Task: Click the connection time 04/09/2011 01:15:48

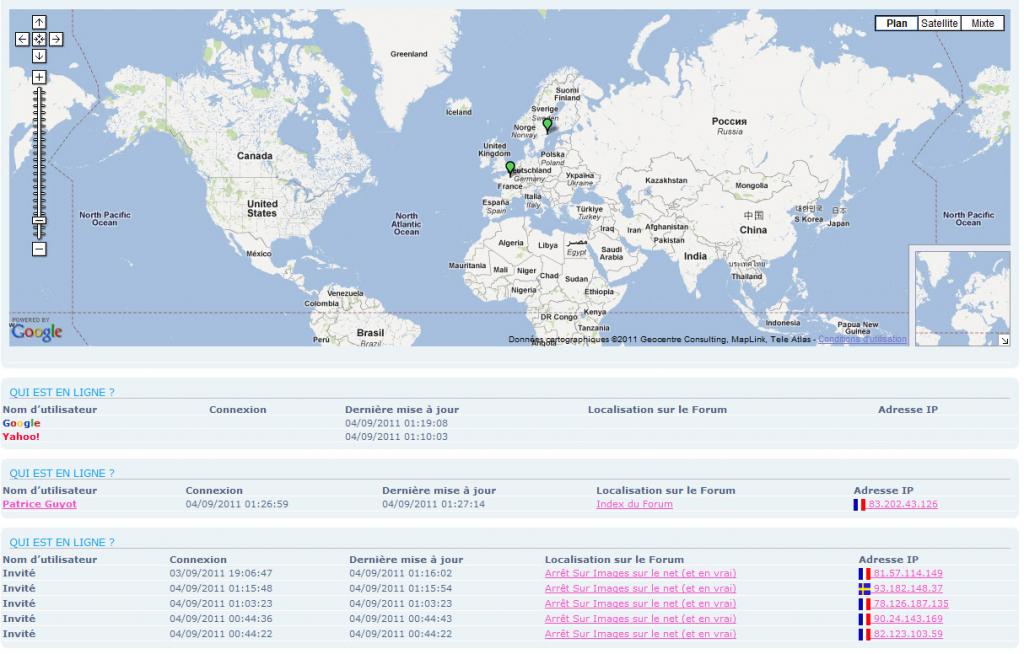Action: point(221,589)
